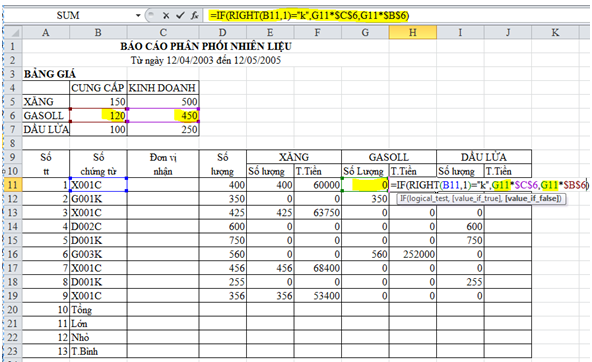Viewport: 592px width, 362px height.
Task: Click the 'T.Bình' cell in row 23
Action: point(98,351)
